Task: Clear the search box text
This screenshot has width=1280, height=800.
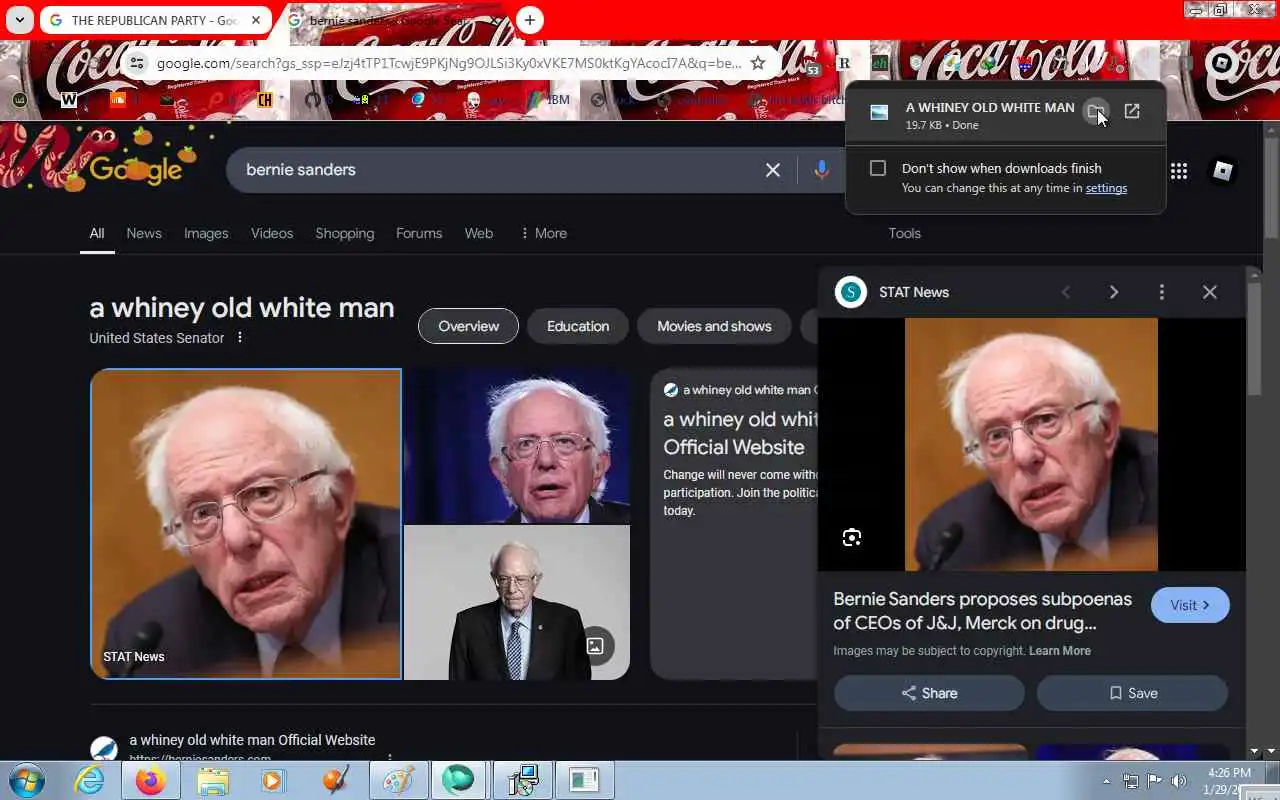Action: (773, 170)
